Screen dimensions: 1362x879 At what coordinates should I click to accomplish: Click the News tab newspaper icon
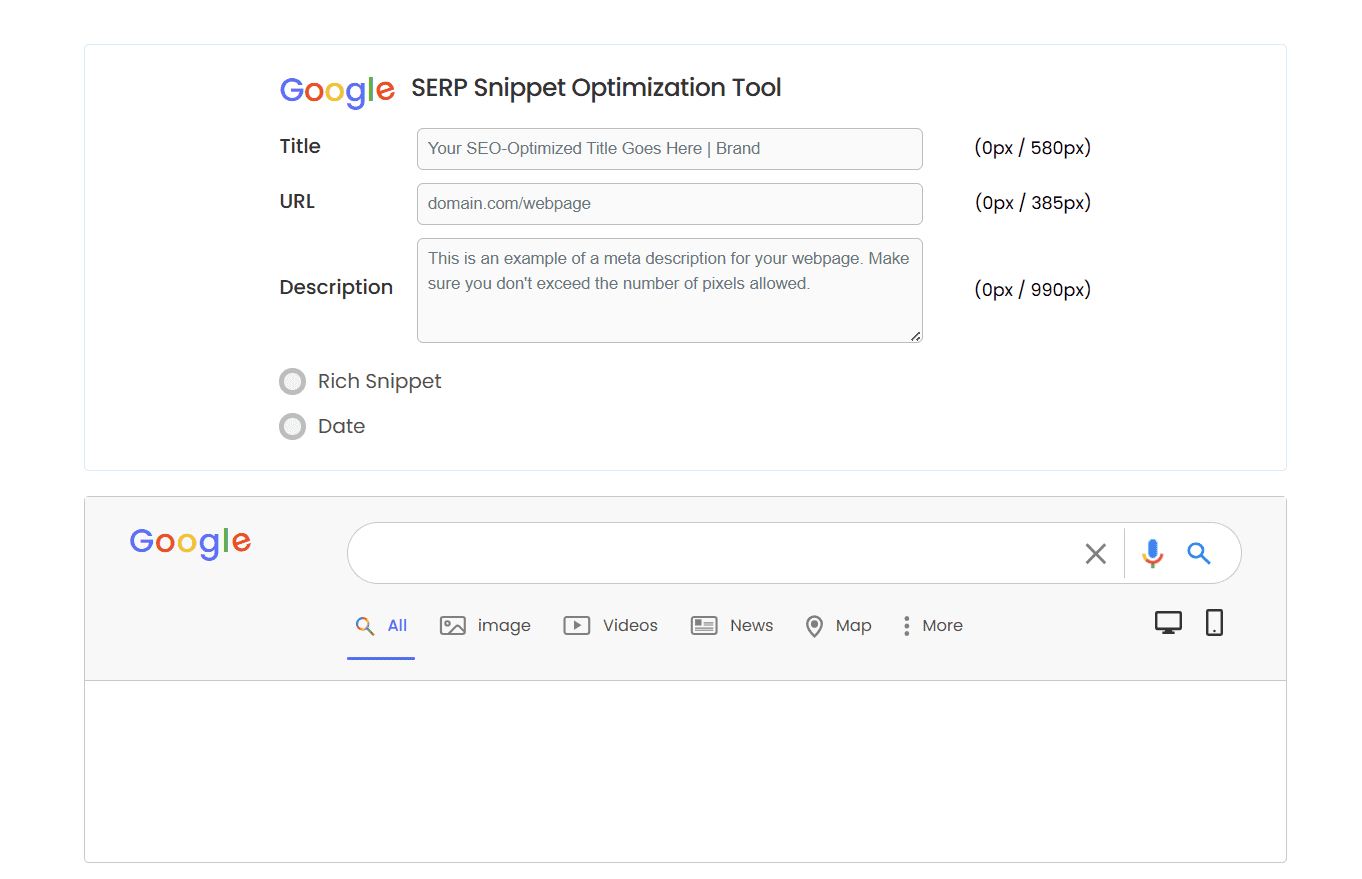[704, 626]
